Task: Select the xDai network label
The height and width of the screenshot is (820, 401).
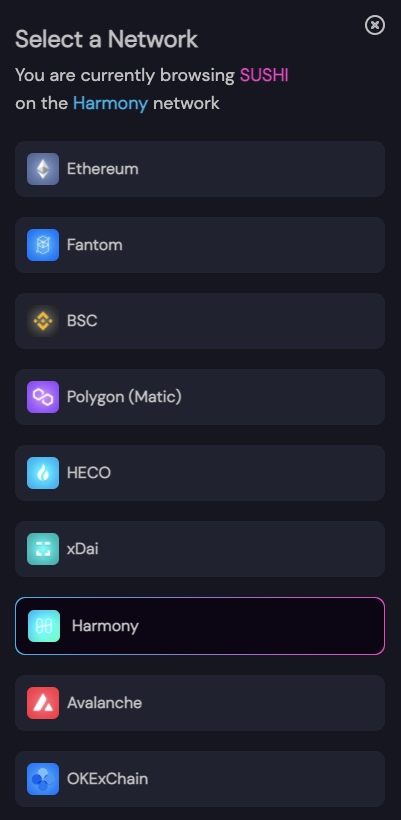Action: point(83,549)
